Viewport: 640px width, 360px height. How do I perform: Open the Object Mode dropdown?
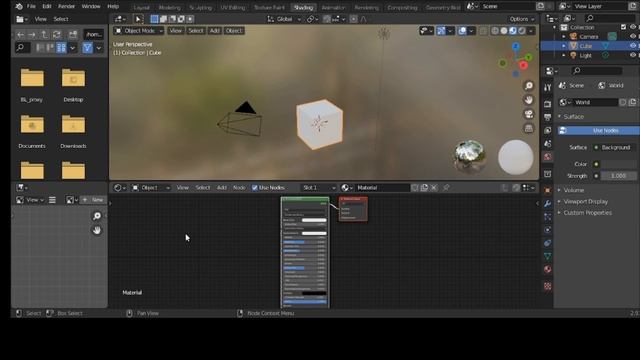pos(139,31)
